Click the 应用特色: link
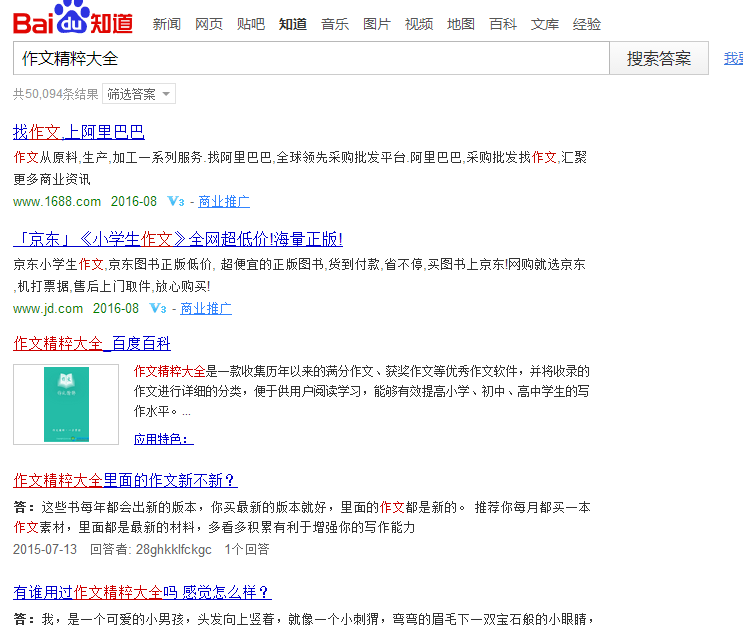Viewport: 743px width, 627px height. pyautogui.click(x=163, y=439)
